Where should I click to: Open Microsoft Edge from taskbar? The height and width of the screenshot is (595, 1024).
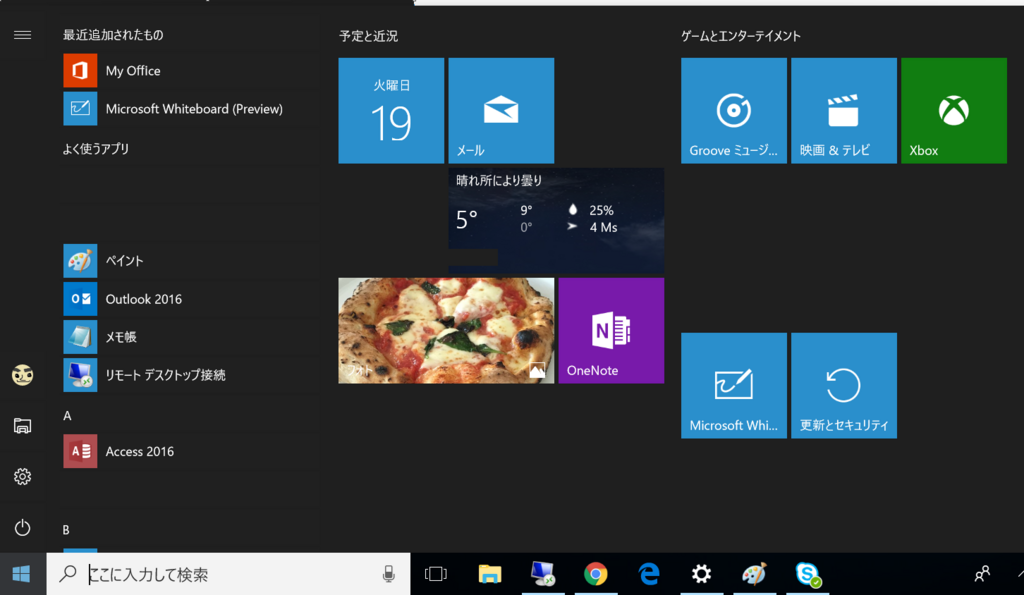648,574
